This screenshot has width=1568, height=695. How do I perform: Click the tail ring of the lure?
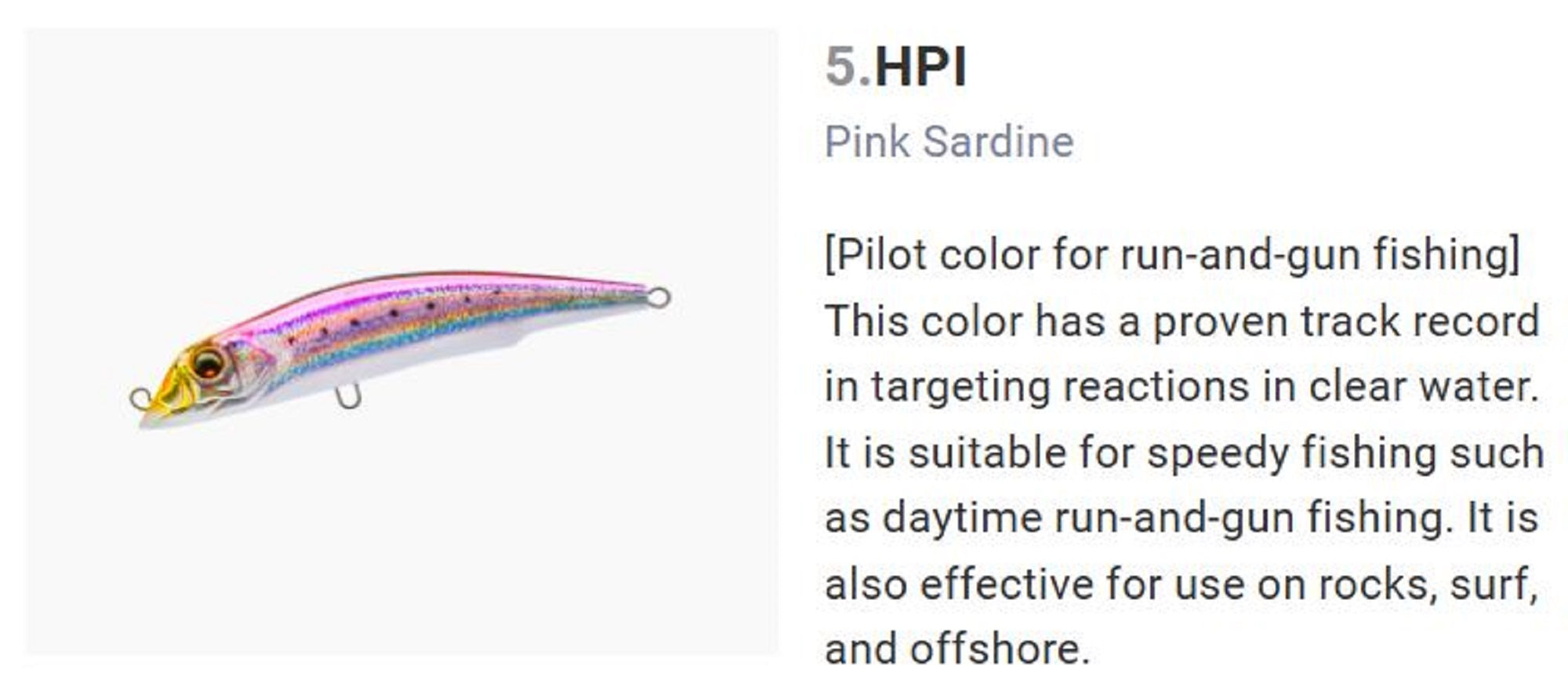coord(659,297)
